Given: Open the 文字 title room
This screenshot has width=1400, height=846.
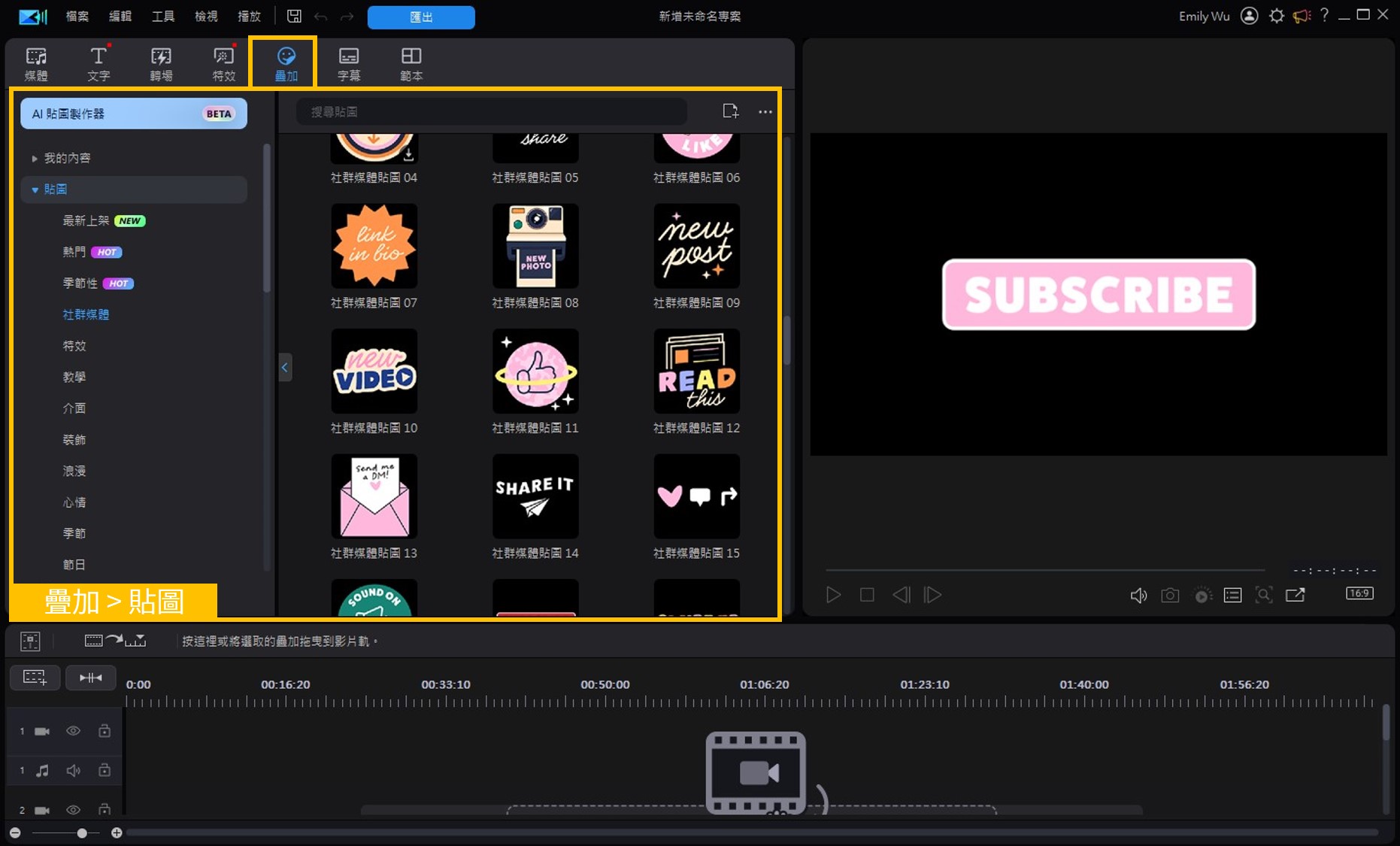Looking at the screenshot, I should coord(98,64).
